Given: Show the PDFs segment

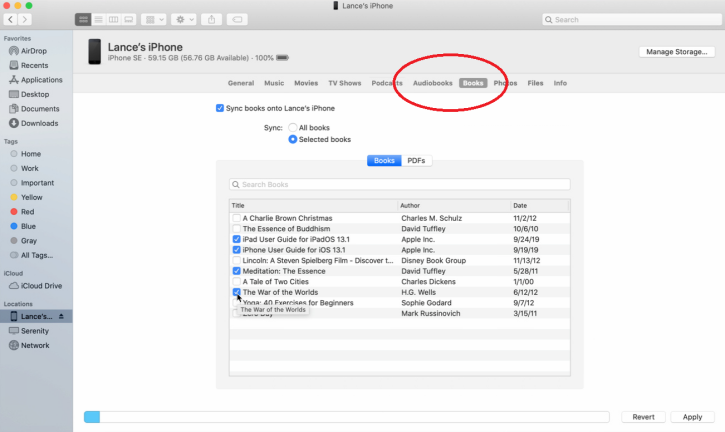Looking at the screenshot, I should [x=416, y=160].
